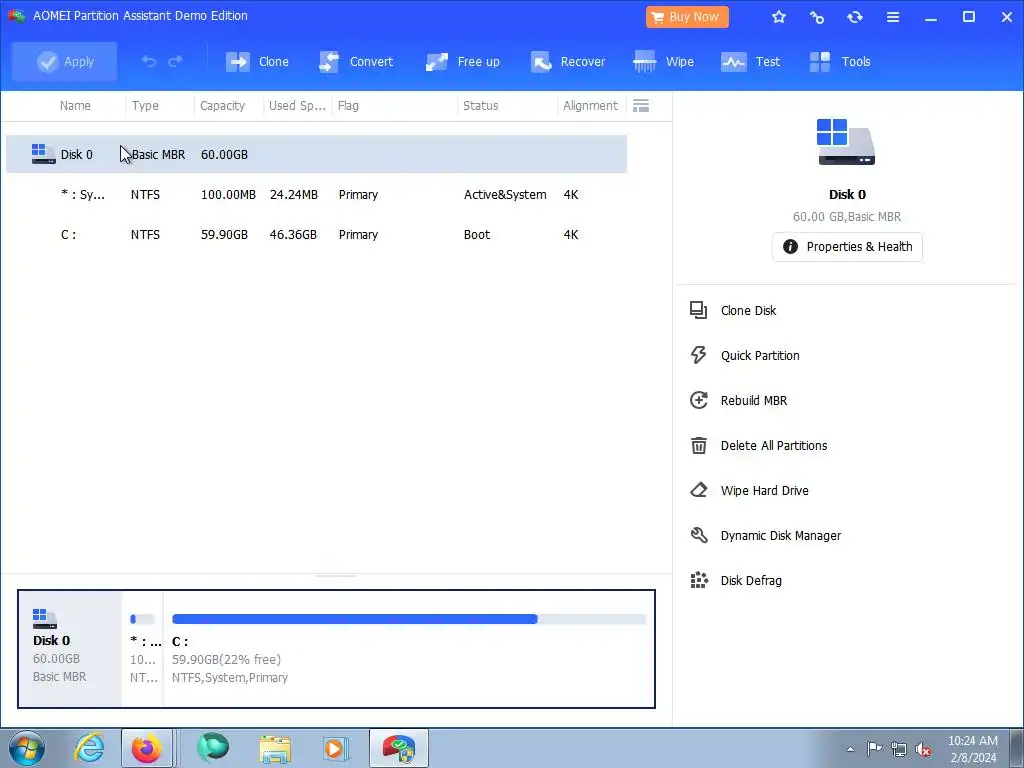This screenshot has width=1024, height=768.
Task: Sort by the Alignment column header
Action: point(590,106)
